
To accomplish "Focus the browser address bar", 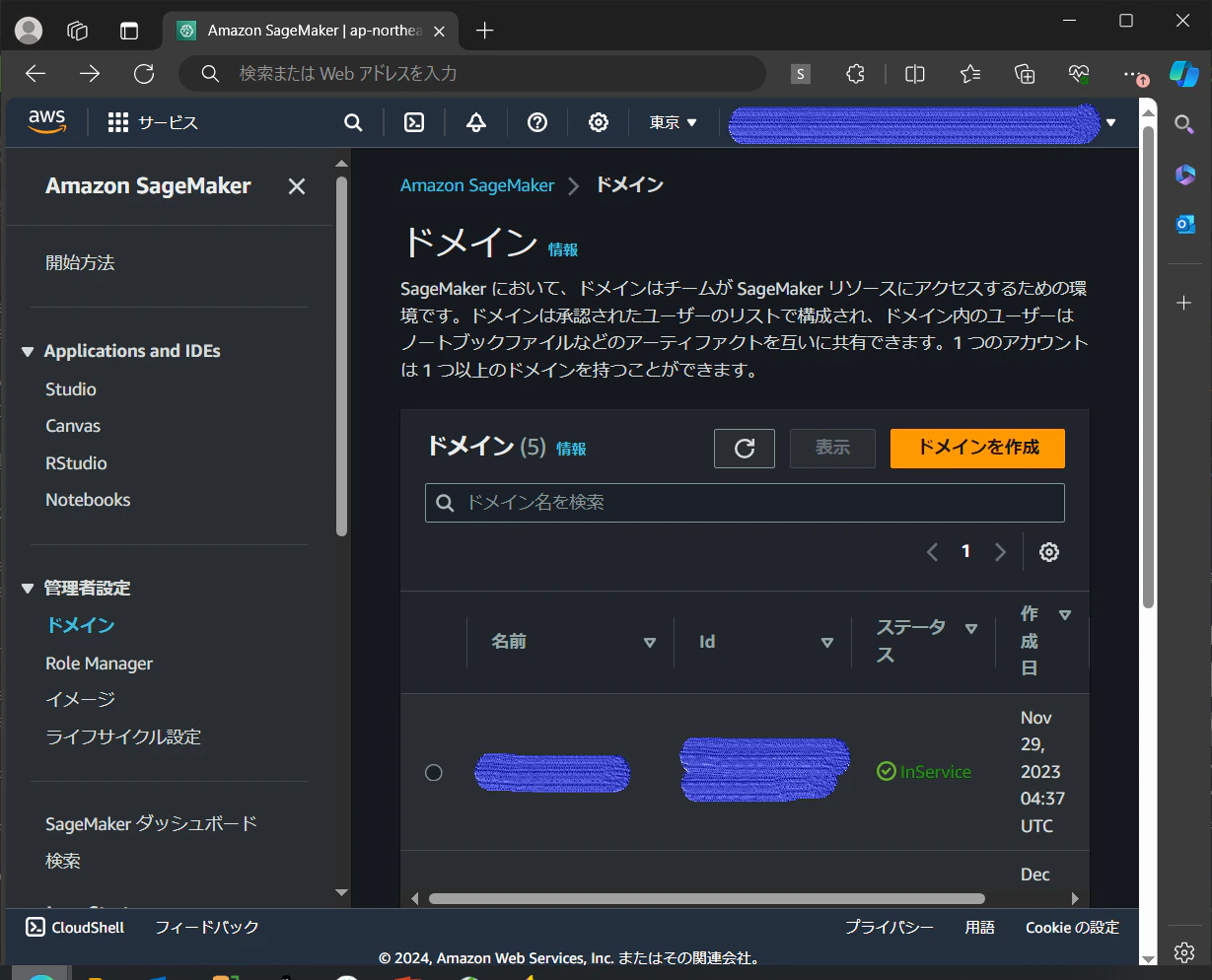I will point(473,74).
